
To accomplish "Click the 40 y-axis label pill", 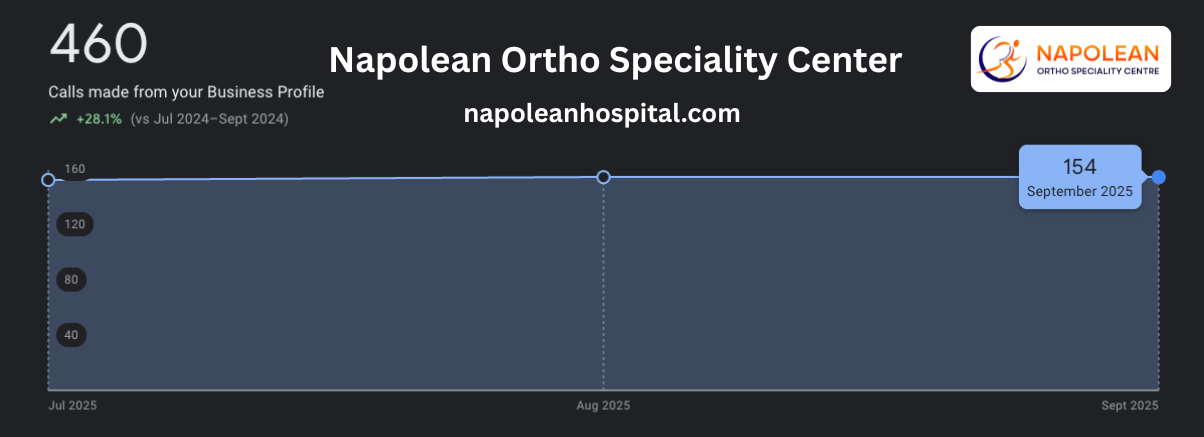I will pyautogui.click(x=71, y=334).
